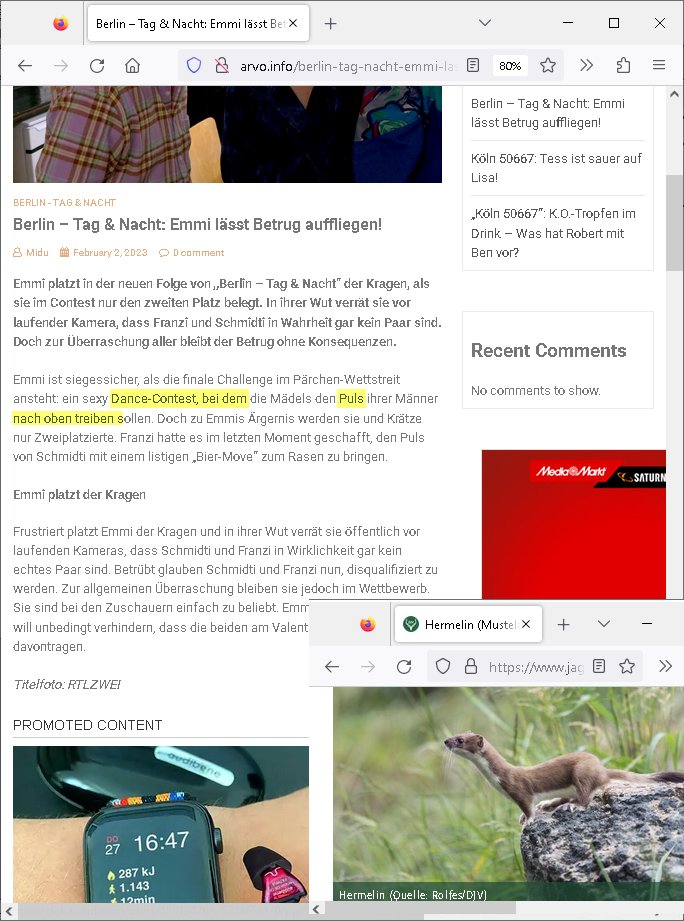Click the secure padlock in Hermelin window
The width and height of the screenshot is (684, 921).
[x=471, y=666]
